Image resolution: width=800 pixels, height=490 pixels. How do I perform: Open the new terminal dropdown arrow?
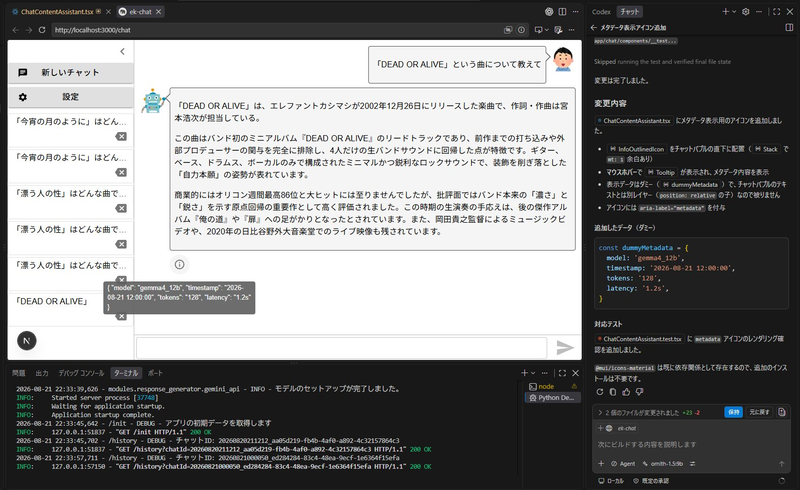pos(533,373)
